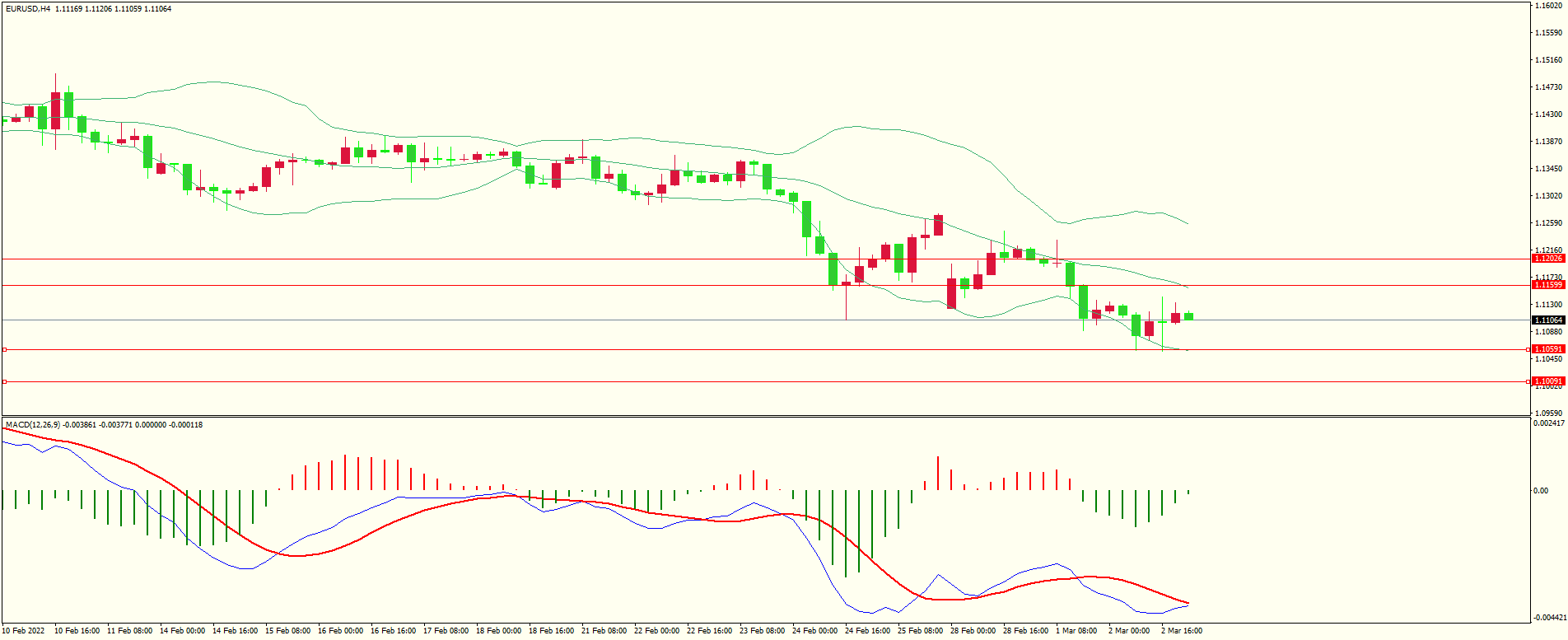Click the 1.10880 price axis value
The image size is (1568, 640).
pyautogui.click(x=1549, y=332)
